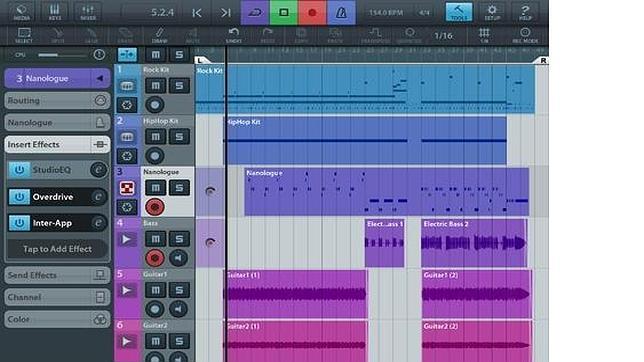Image resolution: width=644 pixels, height=362 pixels.
Task: Start recording with the red Record button
Action: coord(312,12)
